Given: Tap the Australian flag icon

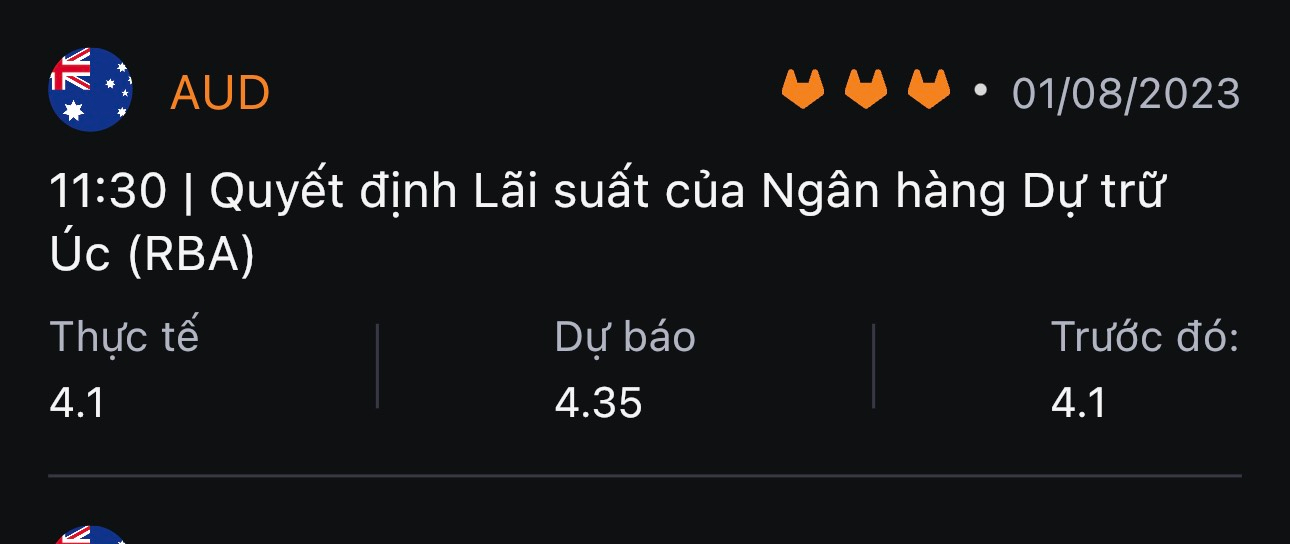Looking at the screenshot, I should click(90, 89).
